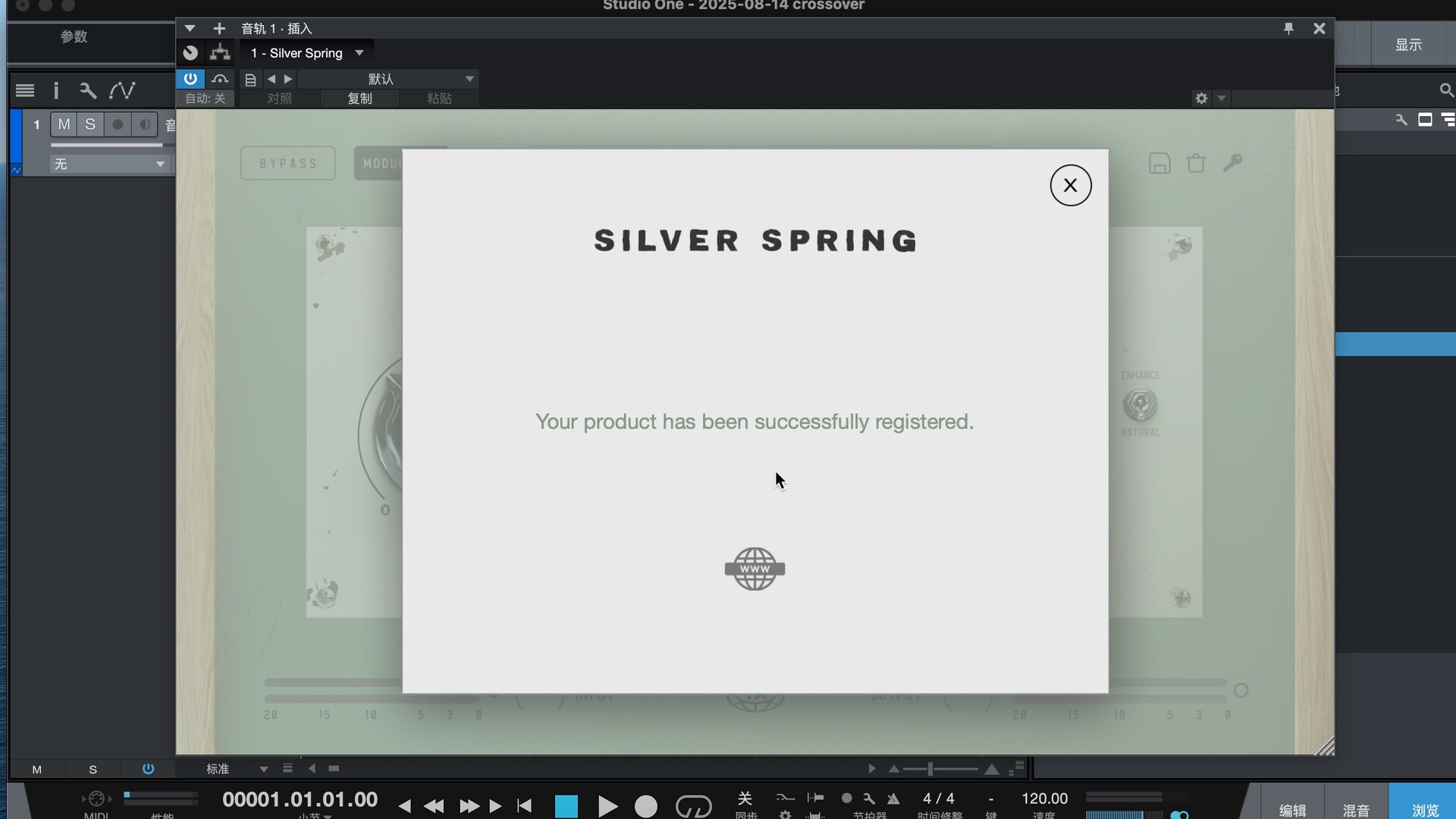Viewport: 1456px width, 819px height.
Task: Start recording with the Record button
Action: click(x=646, y=806)
